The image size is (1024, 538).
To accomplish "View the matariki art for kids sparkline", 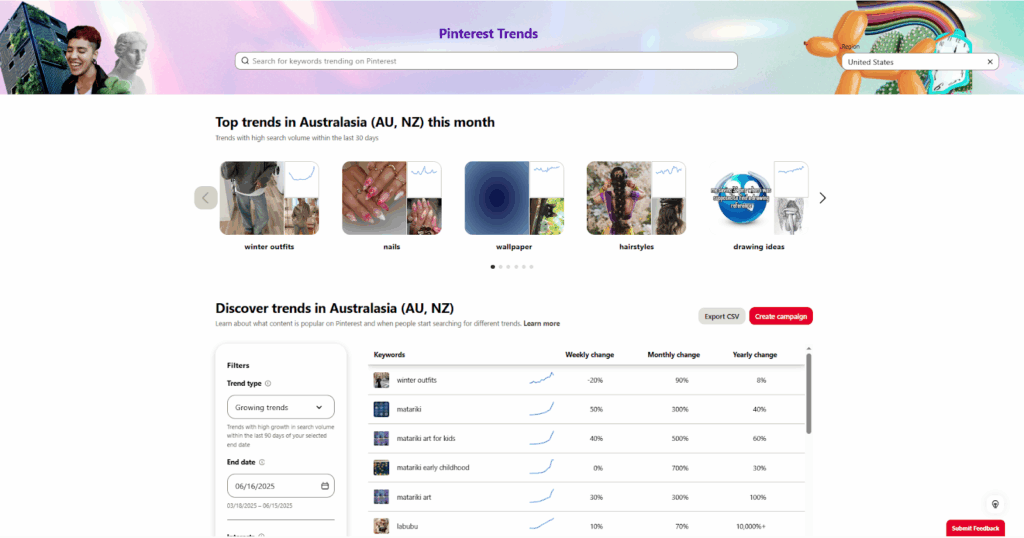I will pos(541,438).
